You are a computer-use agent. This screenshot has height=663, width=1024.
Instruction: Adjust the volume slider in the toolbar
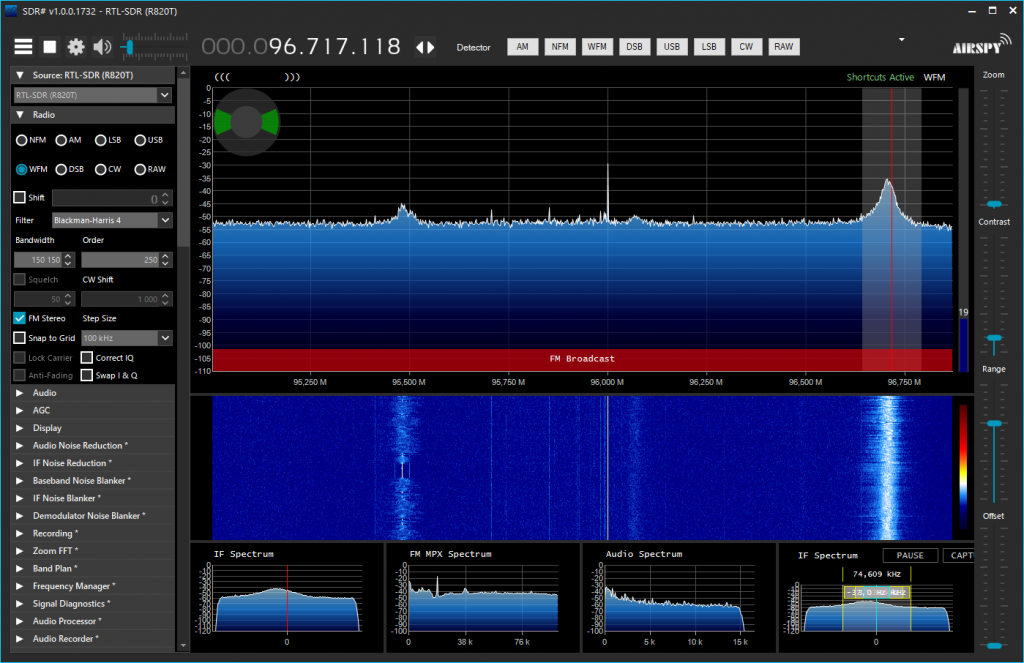pyautogui.click(x=129, y=47)
